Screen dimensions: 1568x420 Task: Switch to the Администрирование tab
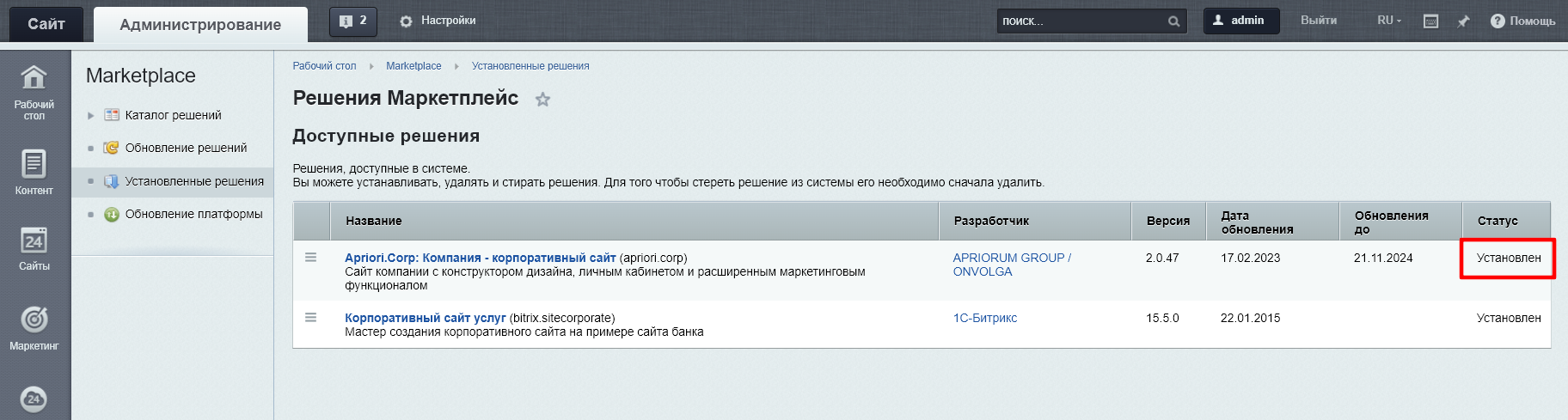pos(200,25)
